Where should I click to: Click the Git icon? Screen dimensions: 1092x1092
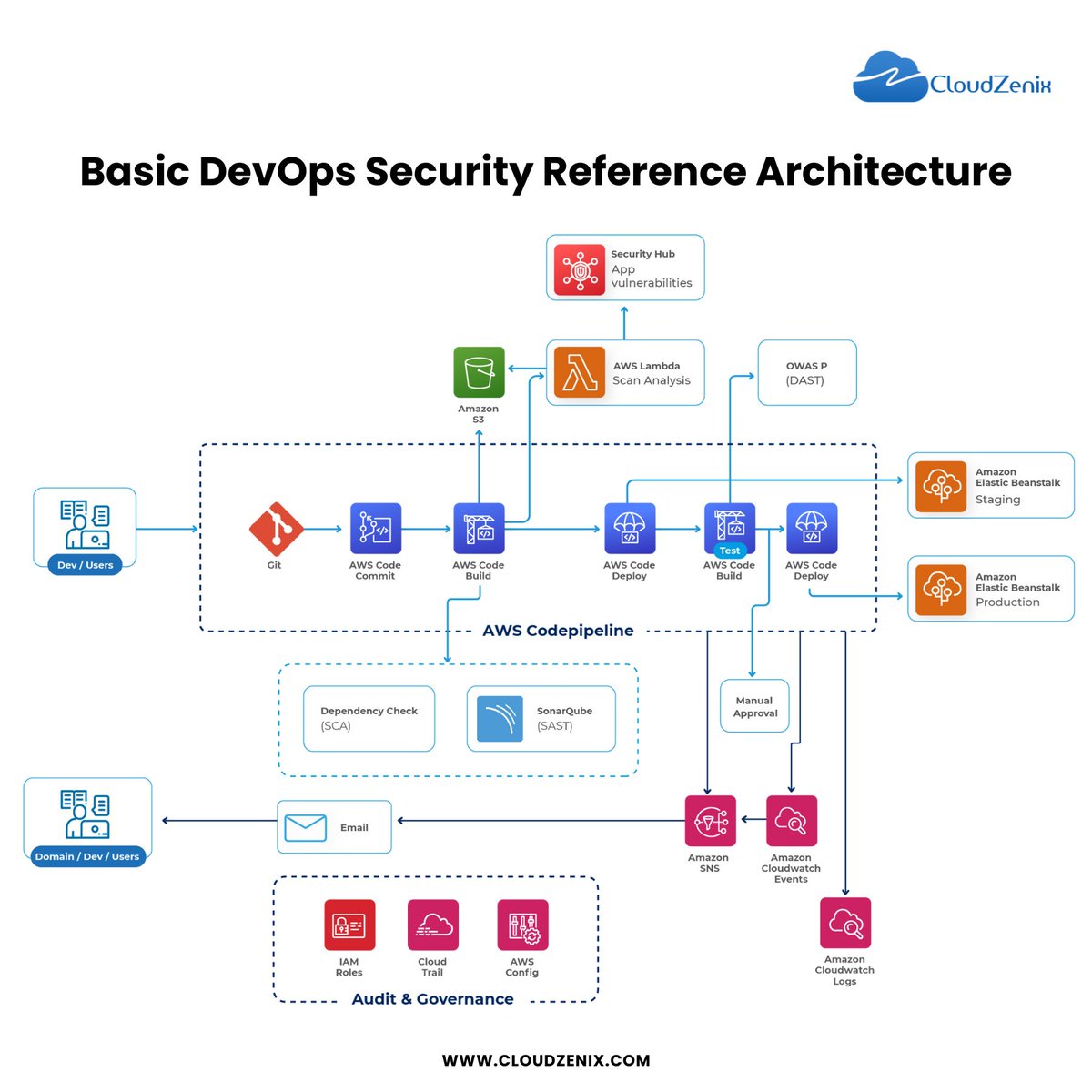tap(276, 529)
